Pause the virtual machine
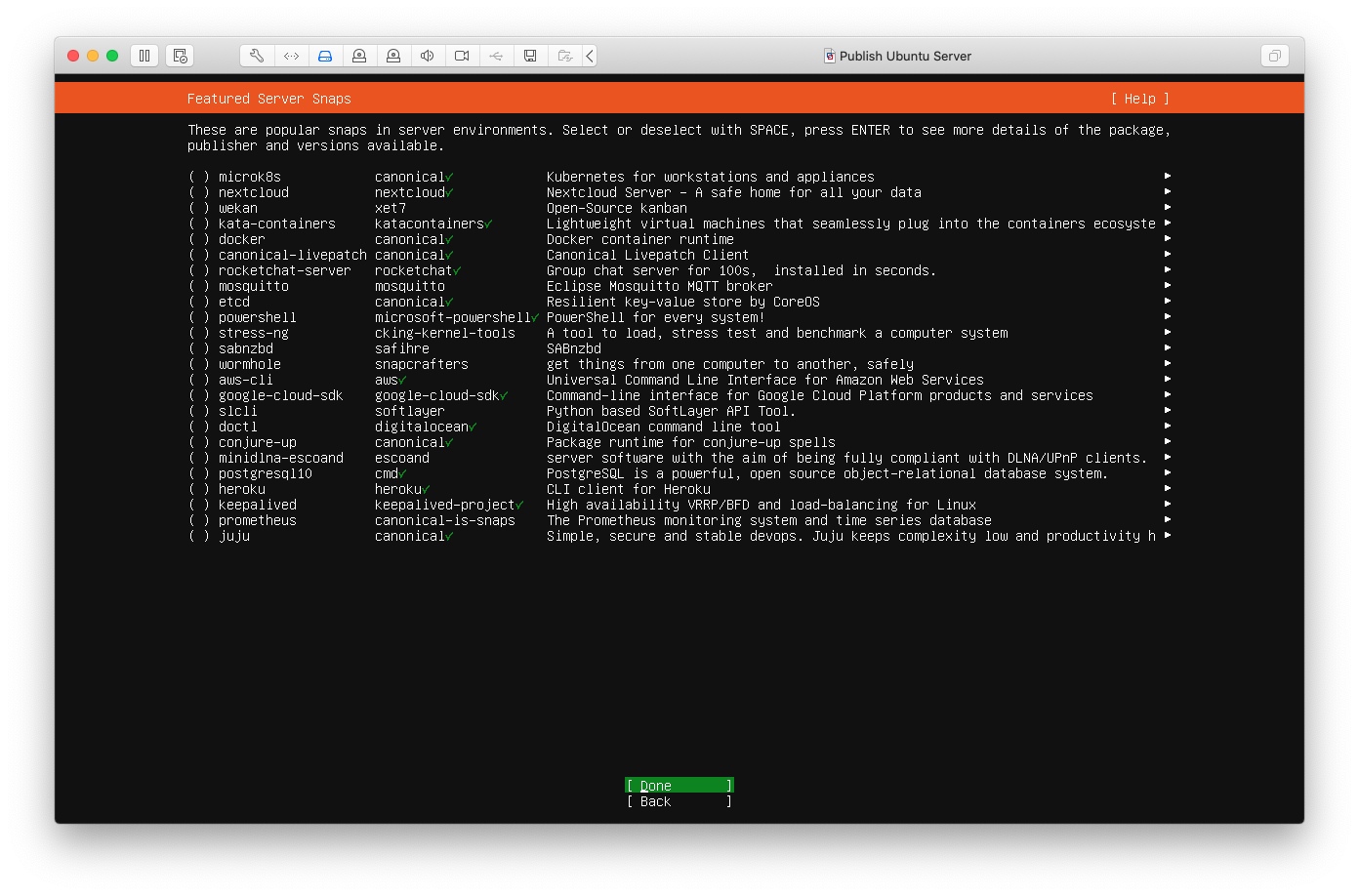Image resolution: width=1359 pixels, height=896 pixels. click(144, 56)
